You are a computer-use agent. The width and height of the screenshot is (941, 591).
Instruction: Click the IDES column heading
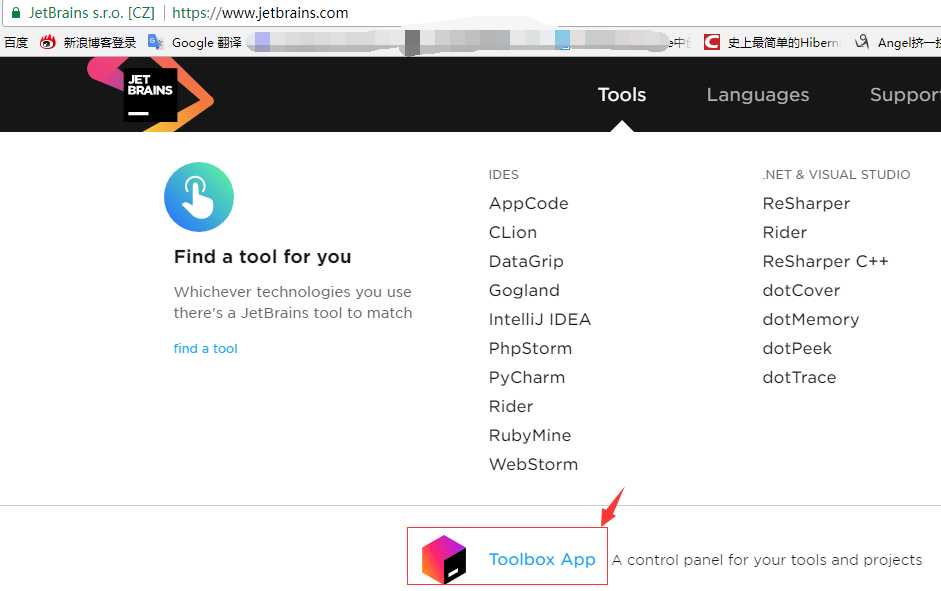point(504,175)
